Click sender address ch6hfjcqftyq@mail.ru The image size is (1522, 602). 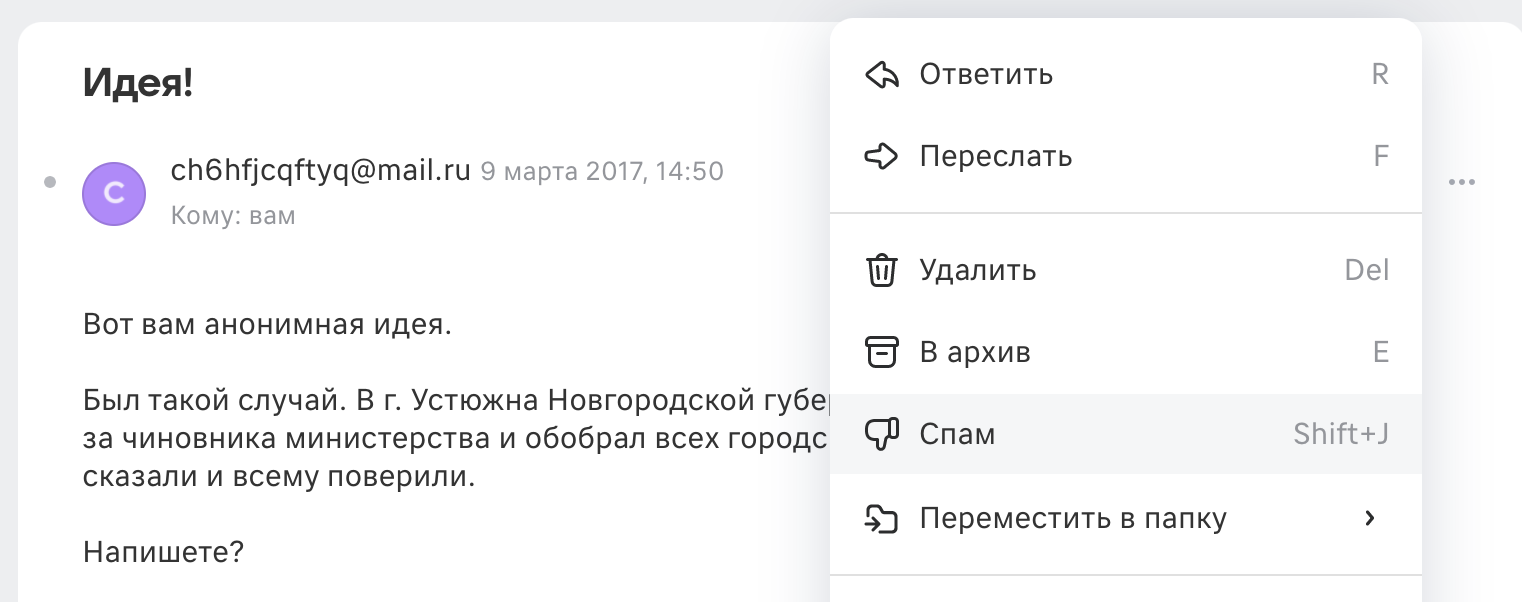click(321, 171)
